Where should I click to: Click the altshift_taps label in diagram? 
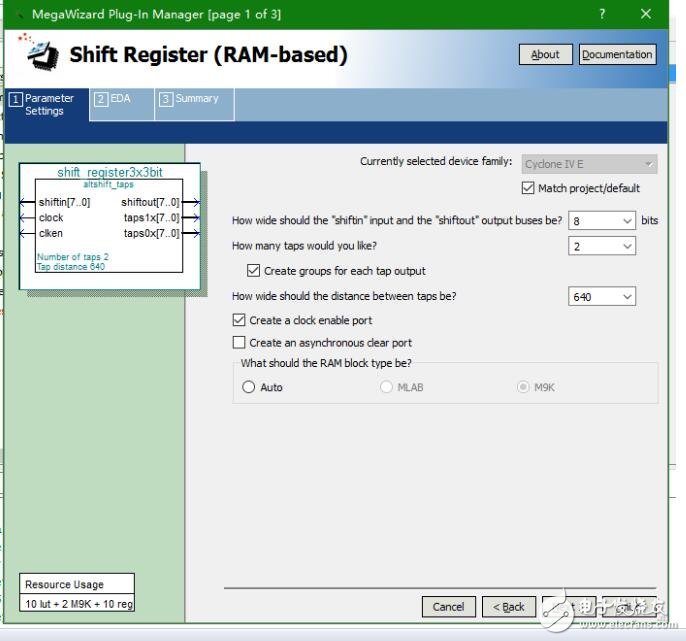coord(108,184)
